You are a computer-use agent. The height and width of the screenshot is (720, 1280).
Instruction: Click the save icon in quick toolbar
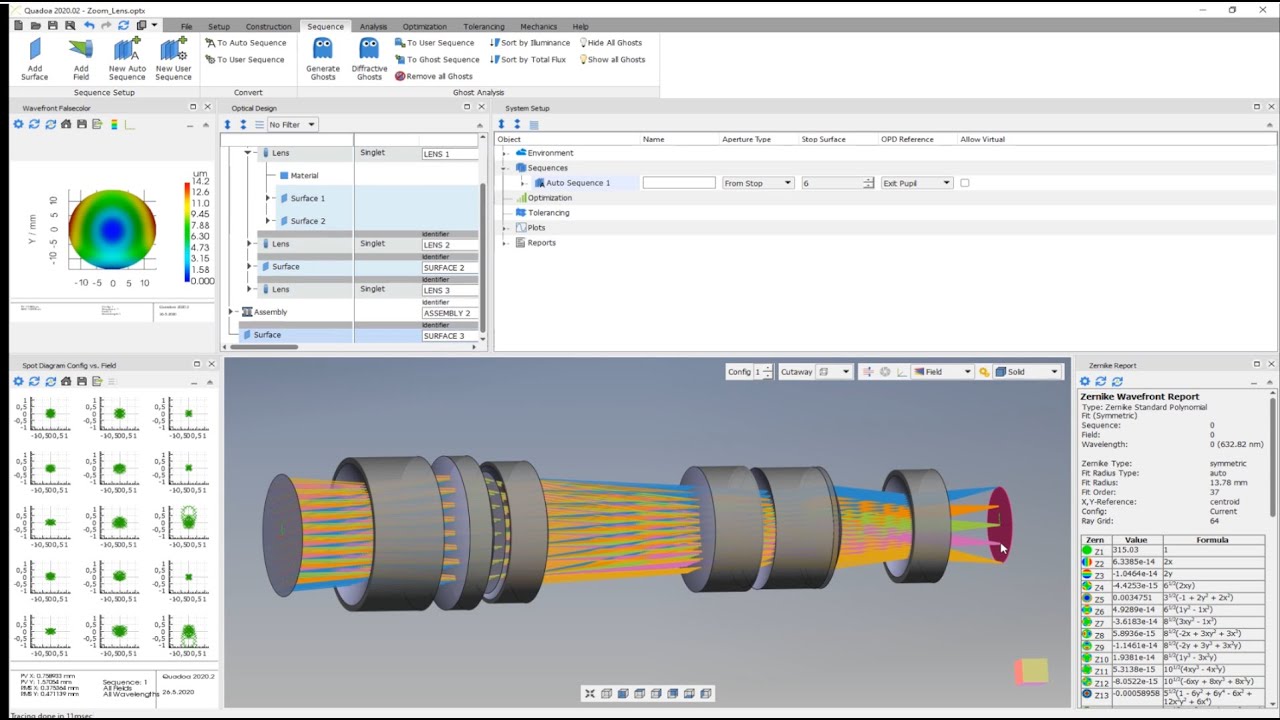[53, 25]
